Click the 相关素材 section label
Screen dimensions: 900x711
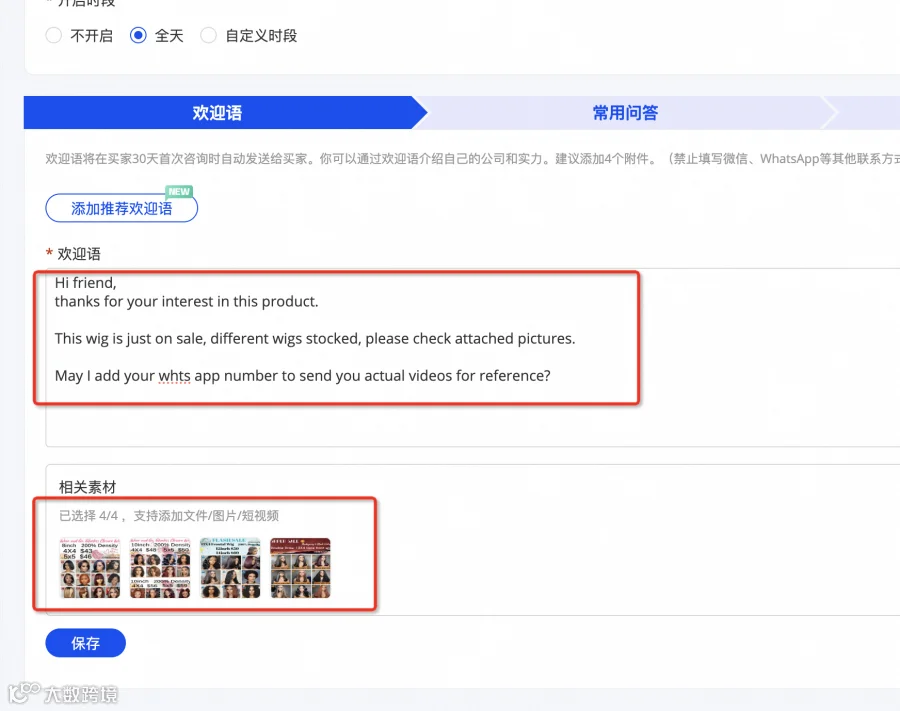click(x=87, y=487)
